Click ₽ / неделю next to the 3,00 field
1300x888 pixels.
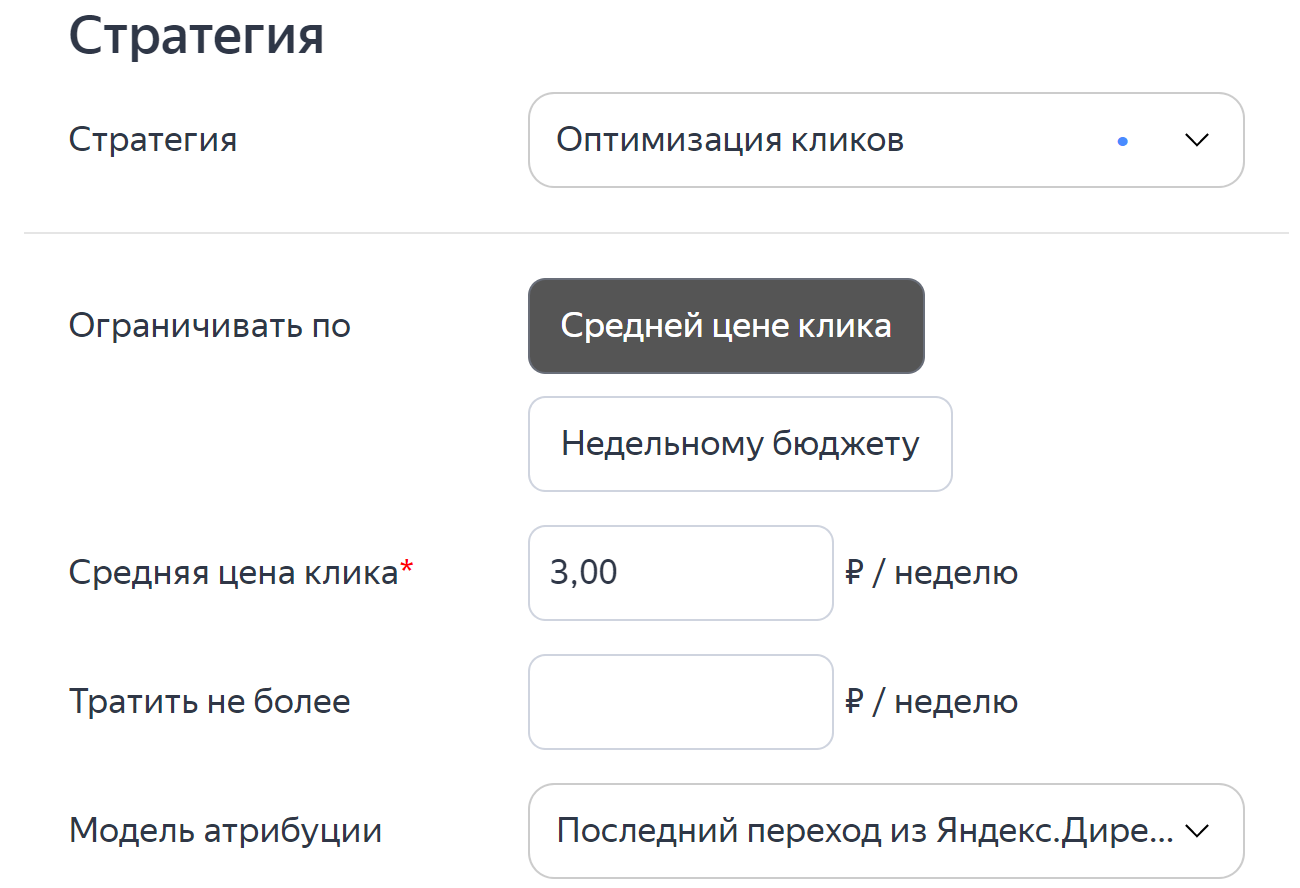tap(931, 574)
